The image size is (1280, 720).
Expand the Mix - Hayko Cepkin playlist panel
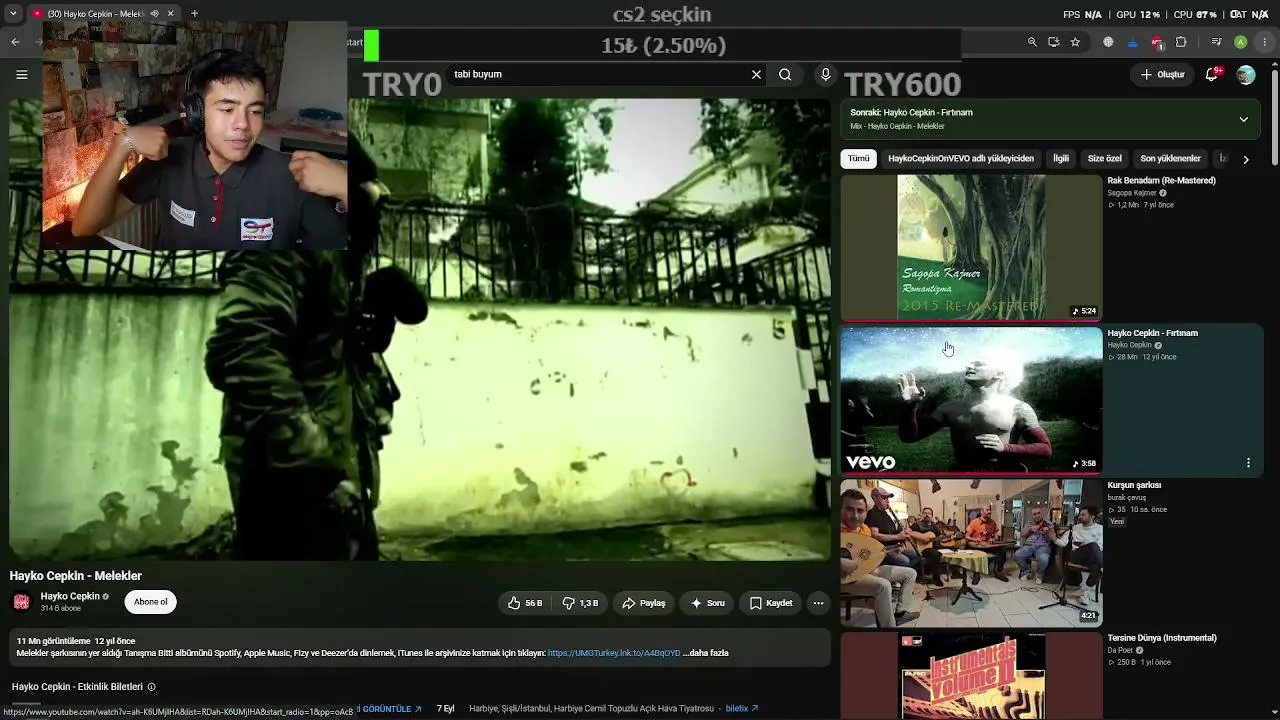[x=1243, y=119]
